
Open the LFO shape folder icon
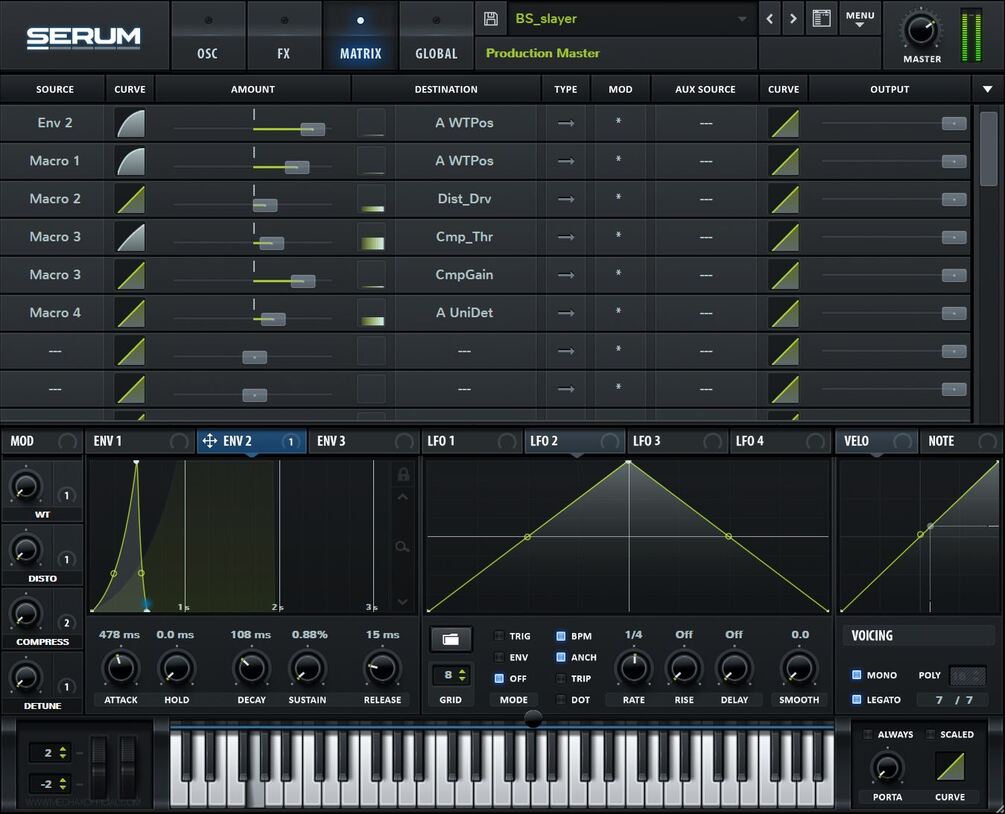[451, 639]
